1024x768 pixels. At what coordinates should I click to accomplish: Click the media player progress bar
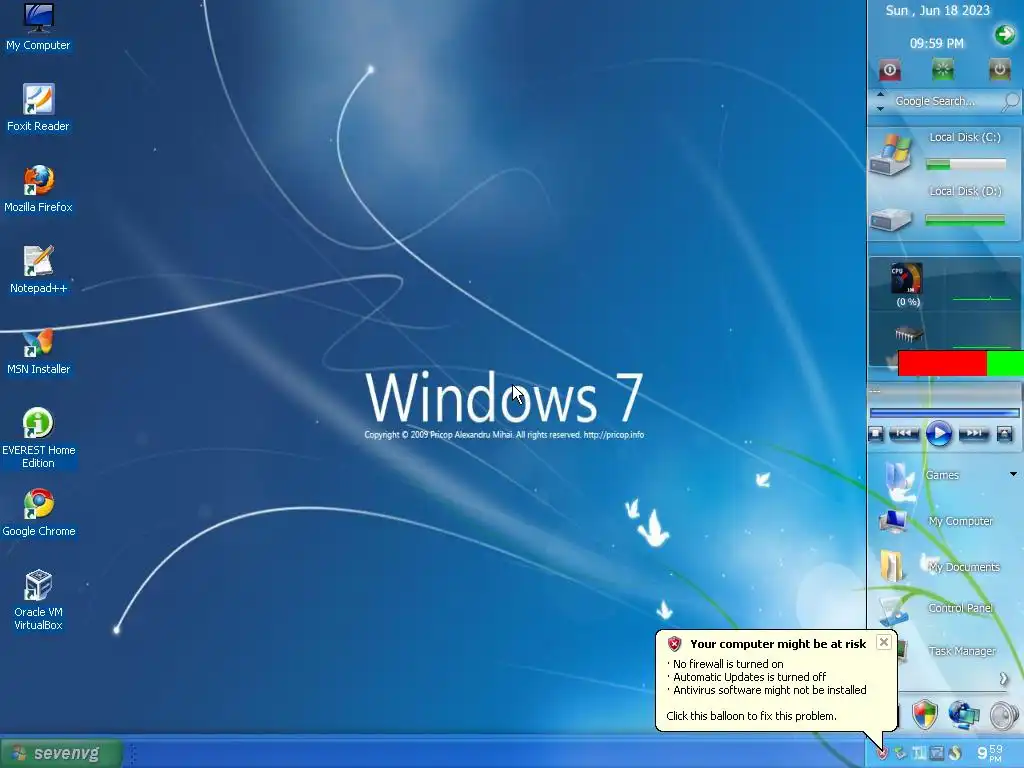coord(944,413)
